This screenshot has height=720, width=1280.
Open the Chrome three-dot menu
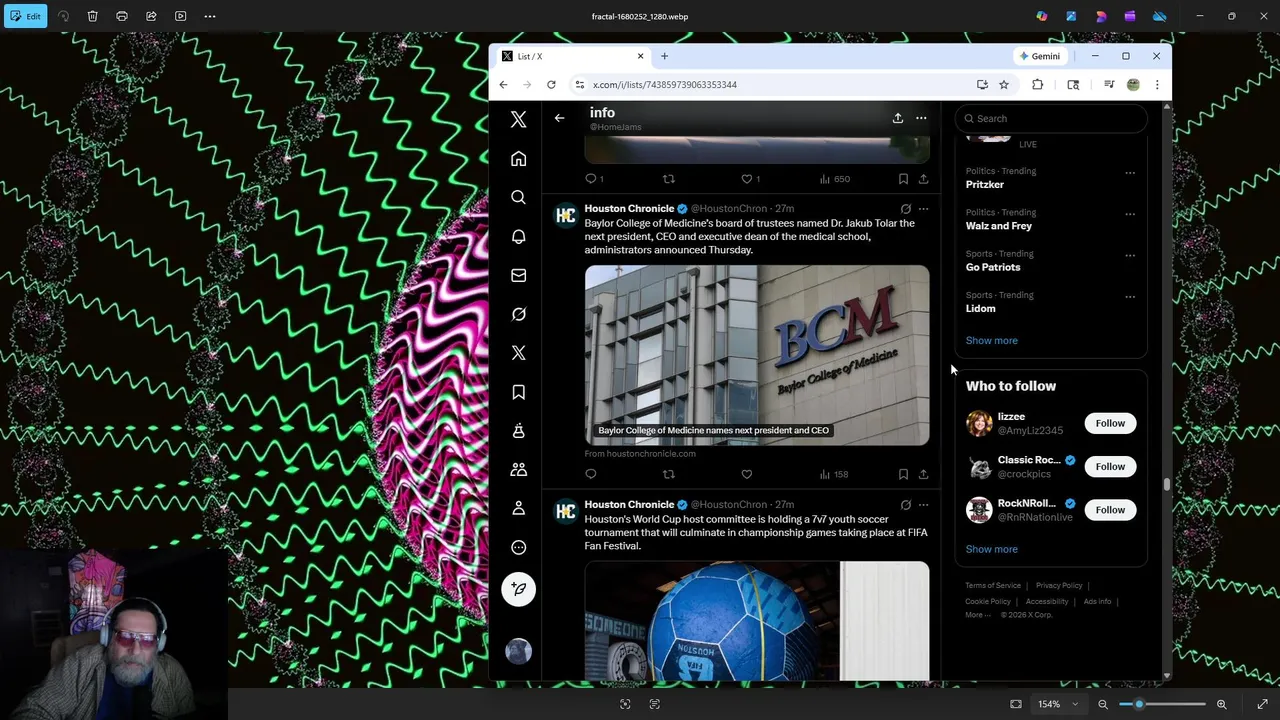1157,85
